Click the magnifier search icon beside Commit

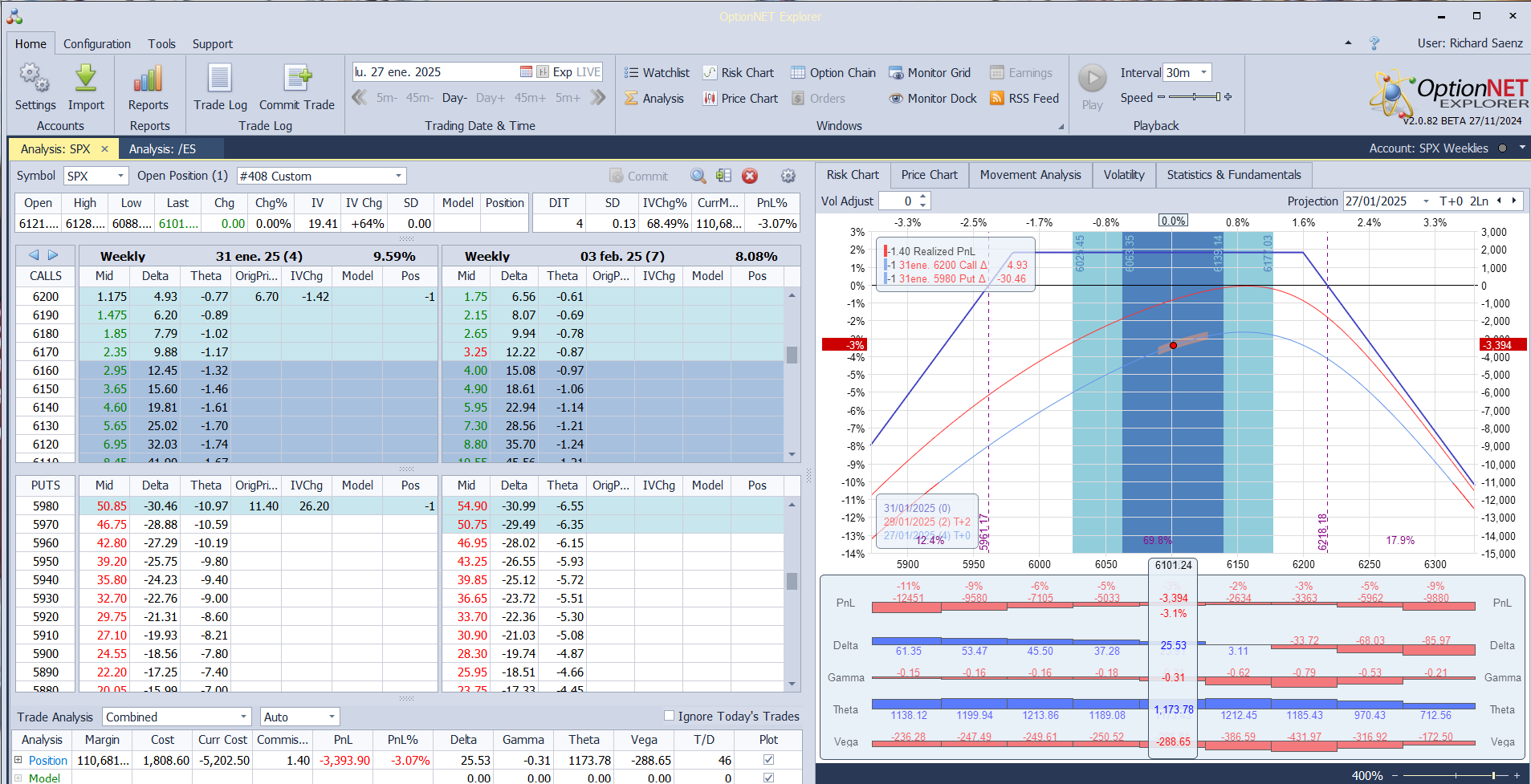[698, 176]
